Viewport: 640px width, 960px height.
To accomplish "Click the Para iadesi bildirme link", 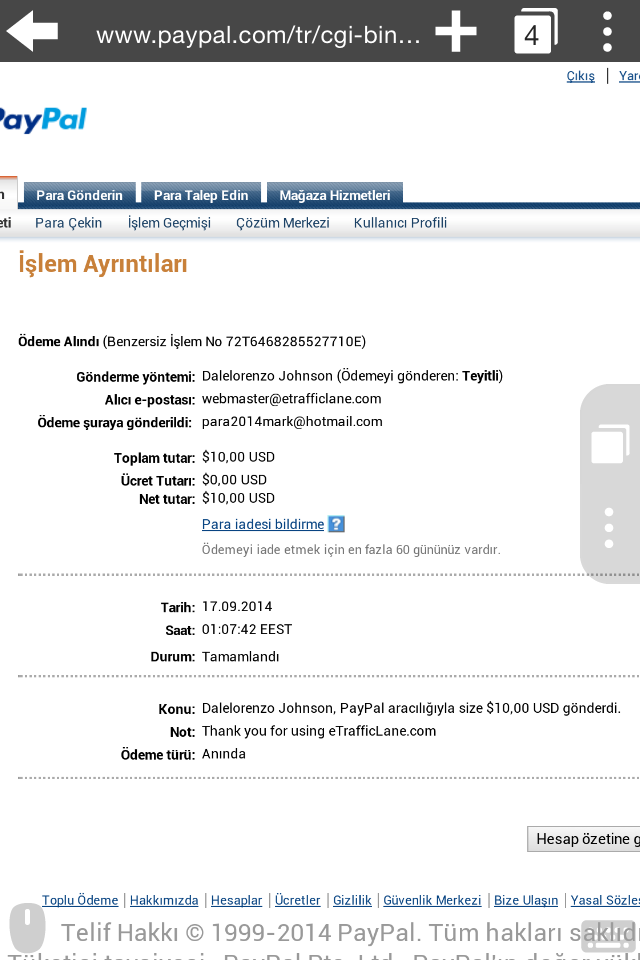I will 263,524.
